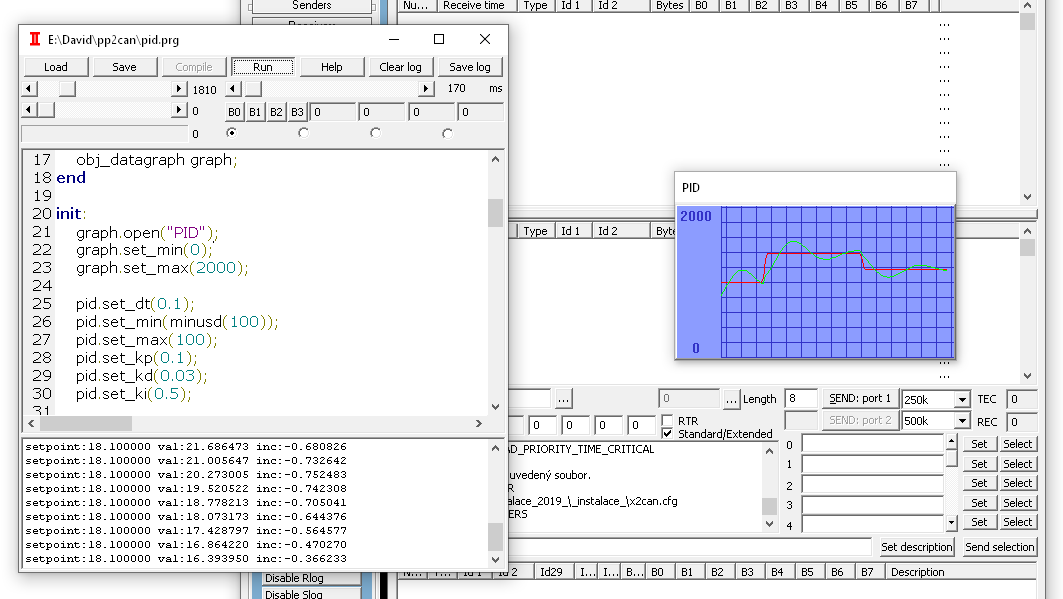This screenshot has height=599, width=1063.
Task: Click the pid.prg window title icon
Action: (x=35, y=39)
